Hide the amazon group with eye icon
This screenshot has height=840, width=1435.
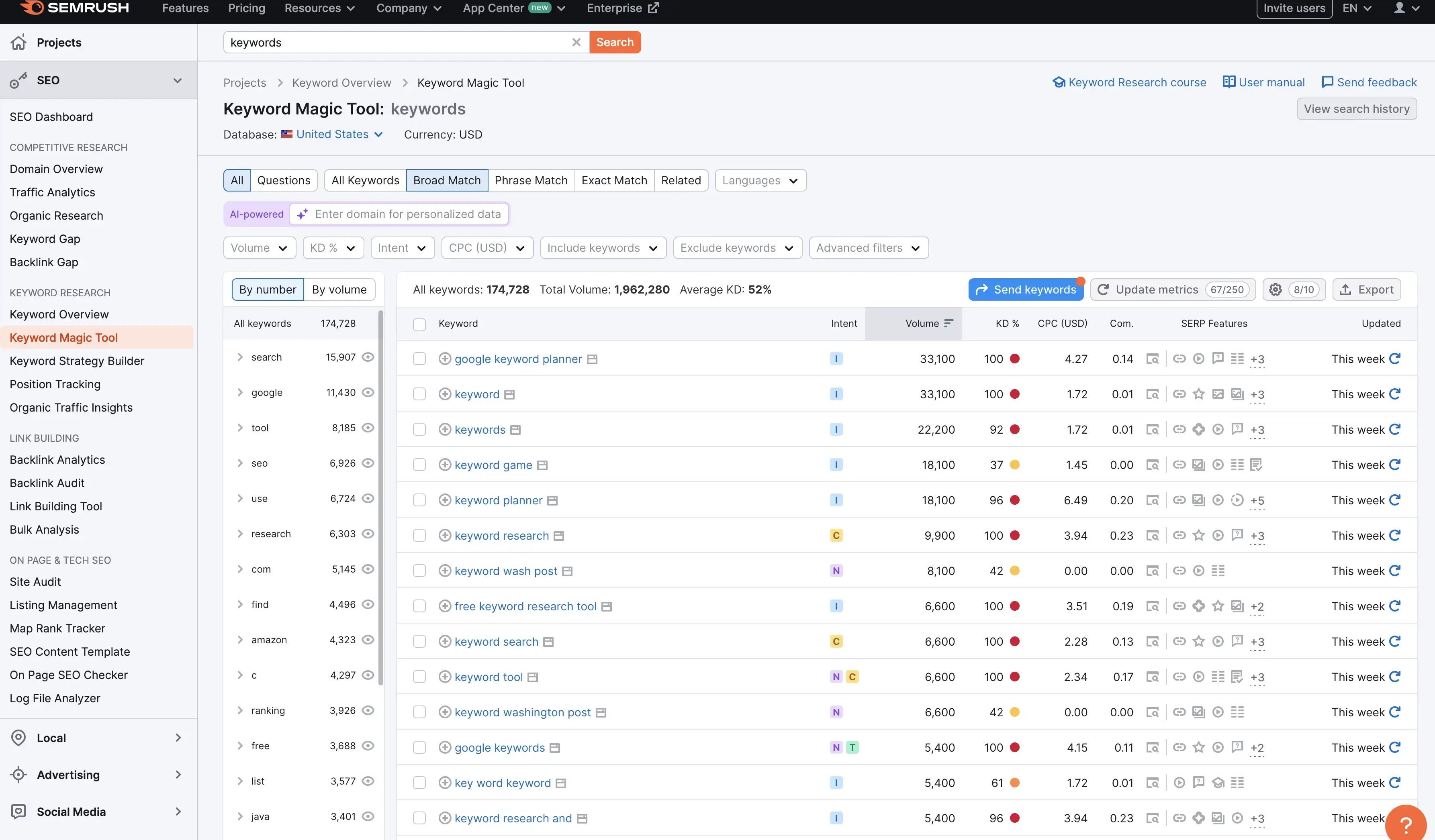click(x=368, y=640)
